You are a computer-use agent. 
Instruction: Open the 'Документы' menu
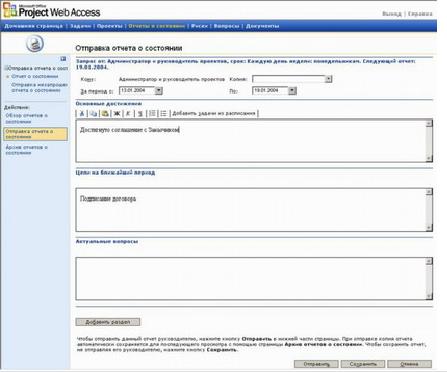click(262, 26)
